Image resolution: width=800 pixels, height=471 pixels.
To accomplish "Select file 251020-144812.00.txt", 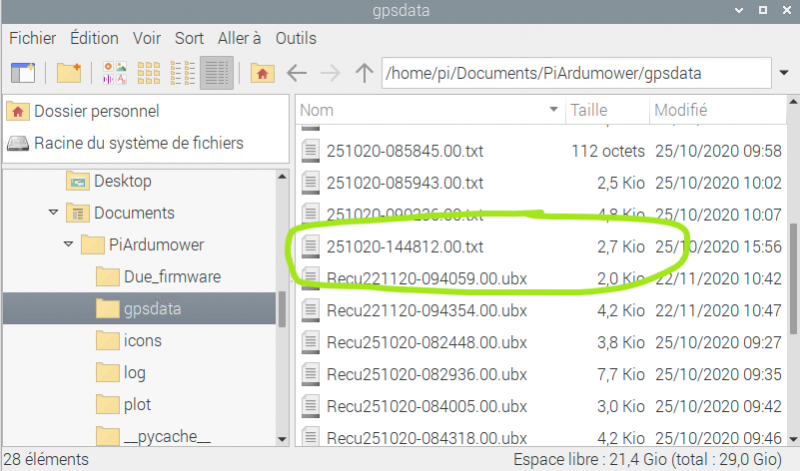I will click(405, 246).
